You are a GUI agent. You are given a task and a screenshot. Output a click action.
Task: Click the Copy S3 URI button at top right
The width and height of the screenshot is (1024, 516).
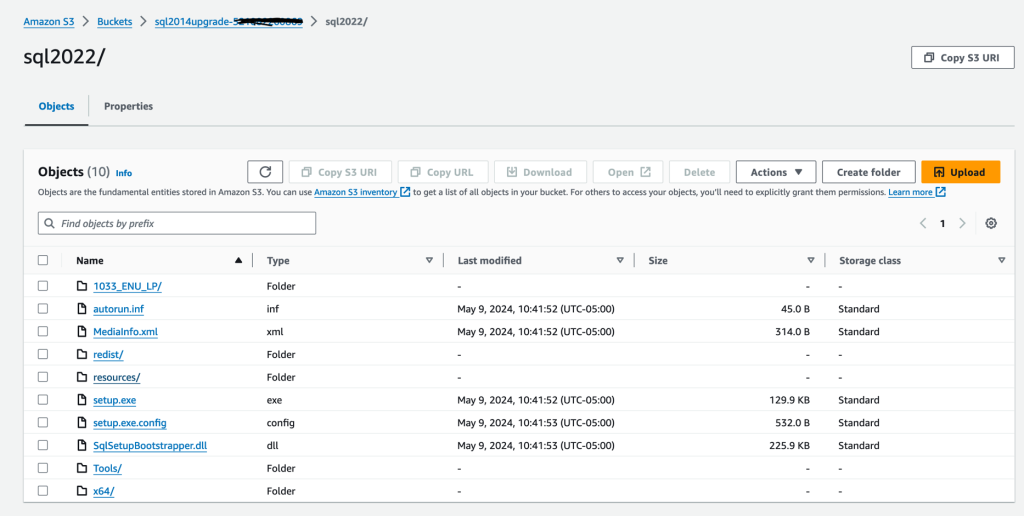tap(963, 57)
